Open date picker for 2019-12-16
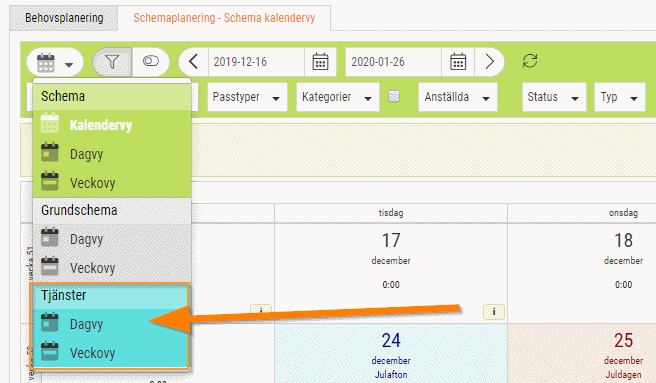This screenshot has height=383, width=656. tap(320, 62)
